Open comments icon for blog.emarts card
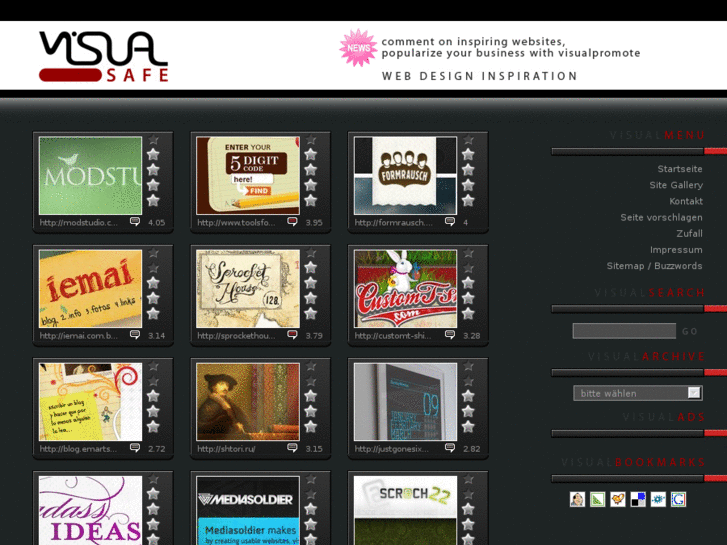Viewport: 727px width, 545px height. (x=134, y=448)
